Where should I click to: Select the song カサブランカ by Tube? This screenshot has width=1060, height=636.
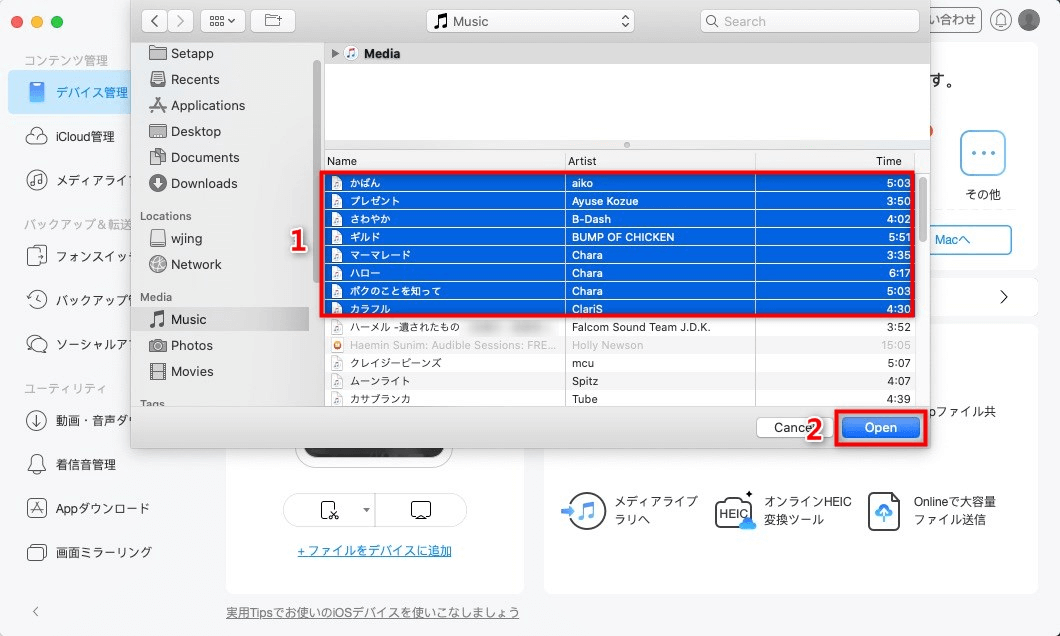coord(618,399)
